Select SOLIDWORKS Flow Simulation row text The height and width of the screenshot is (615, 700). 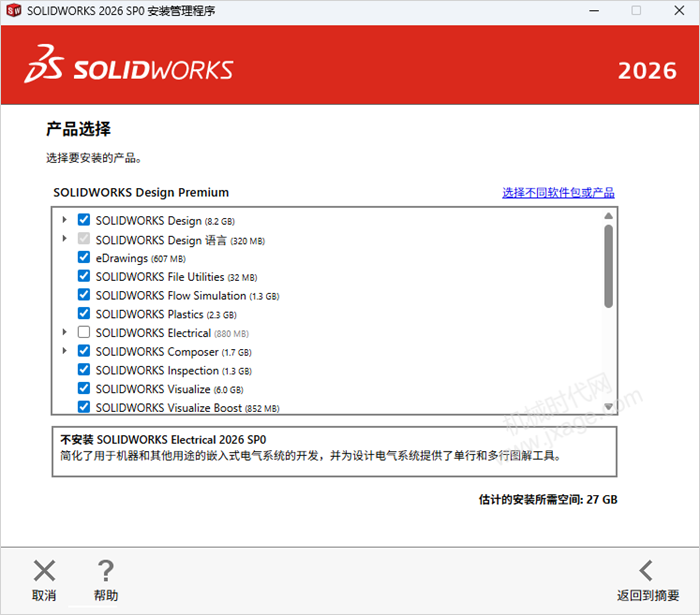[188, 296]
